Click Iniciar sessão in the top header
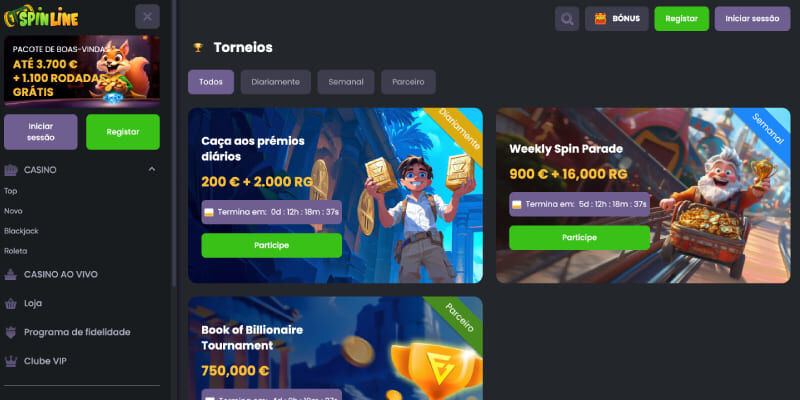800x400 pixels. pyautogui.click(x=753, y=19)
